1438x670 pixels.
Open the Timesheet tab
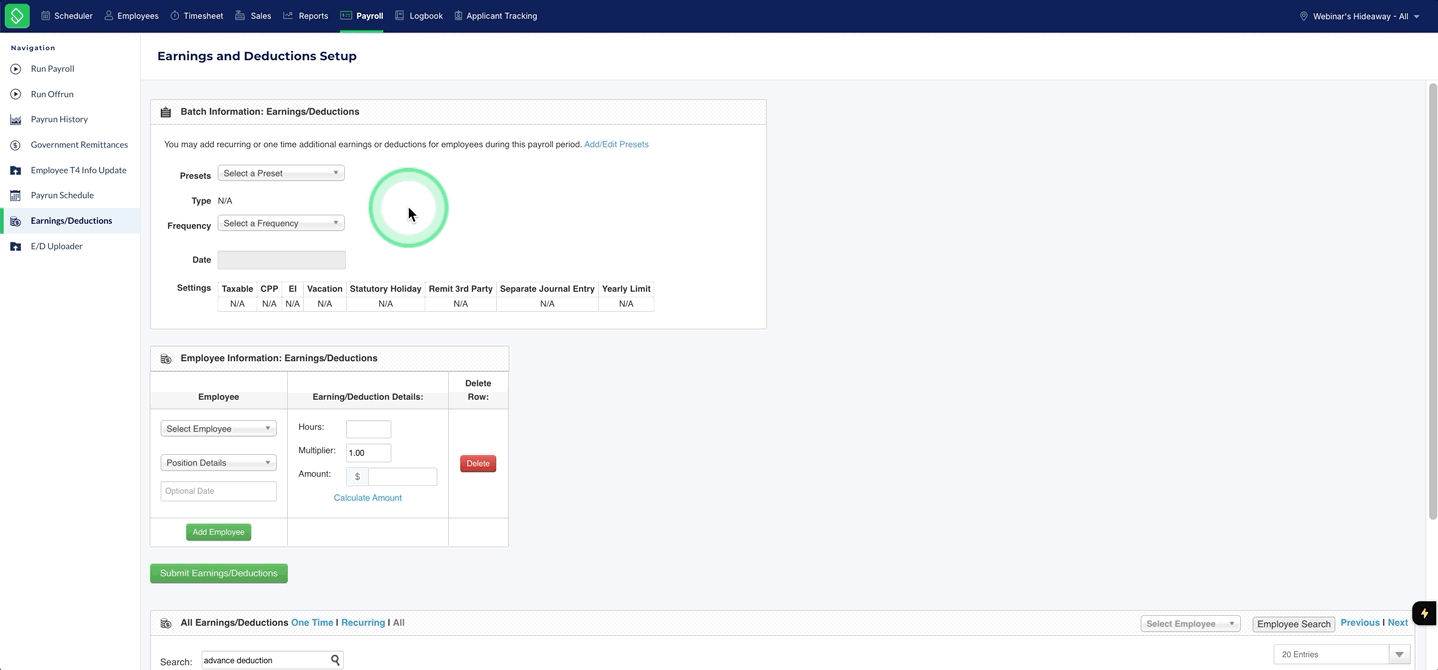[x=196, y=16]
